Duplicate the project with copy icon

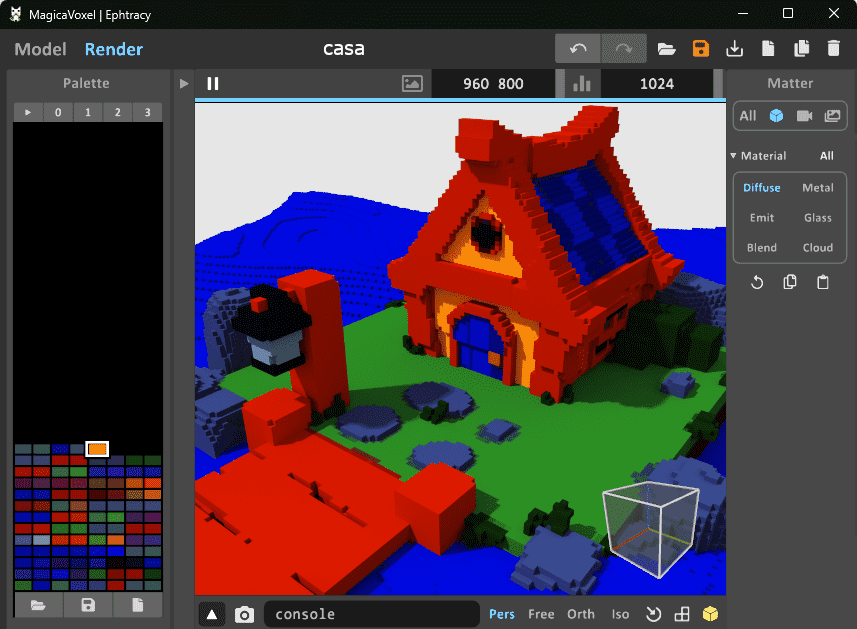click(x=801, y=49)
